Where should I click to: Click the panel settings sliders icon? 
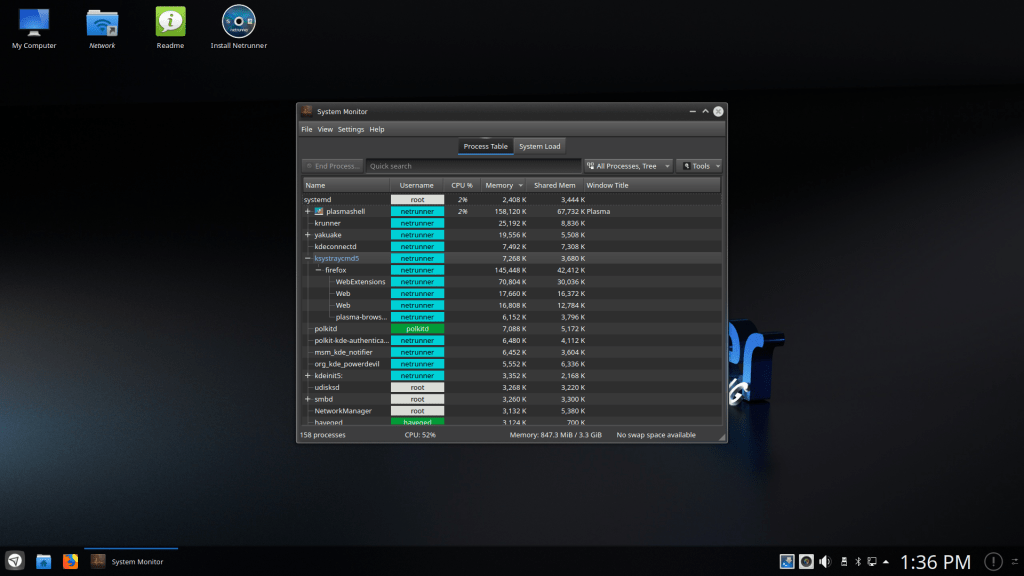point(1015,562)
